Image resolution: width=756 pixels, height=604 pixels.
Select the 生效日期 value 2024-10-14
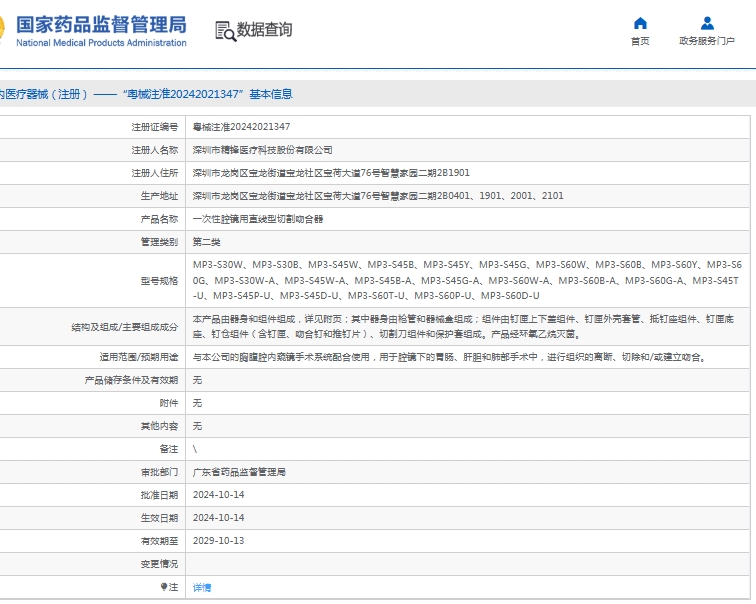[218, 518]
